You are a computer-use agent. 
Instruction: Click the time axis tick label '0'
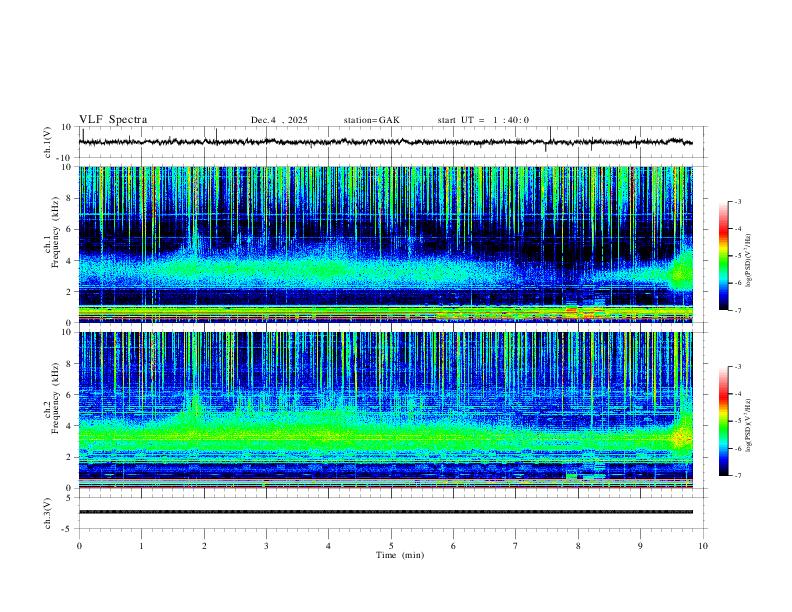coord(79,546)
